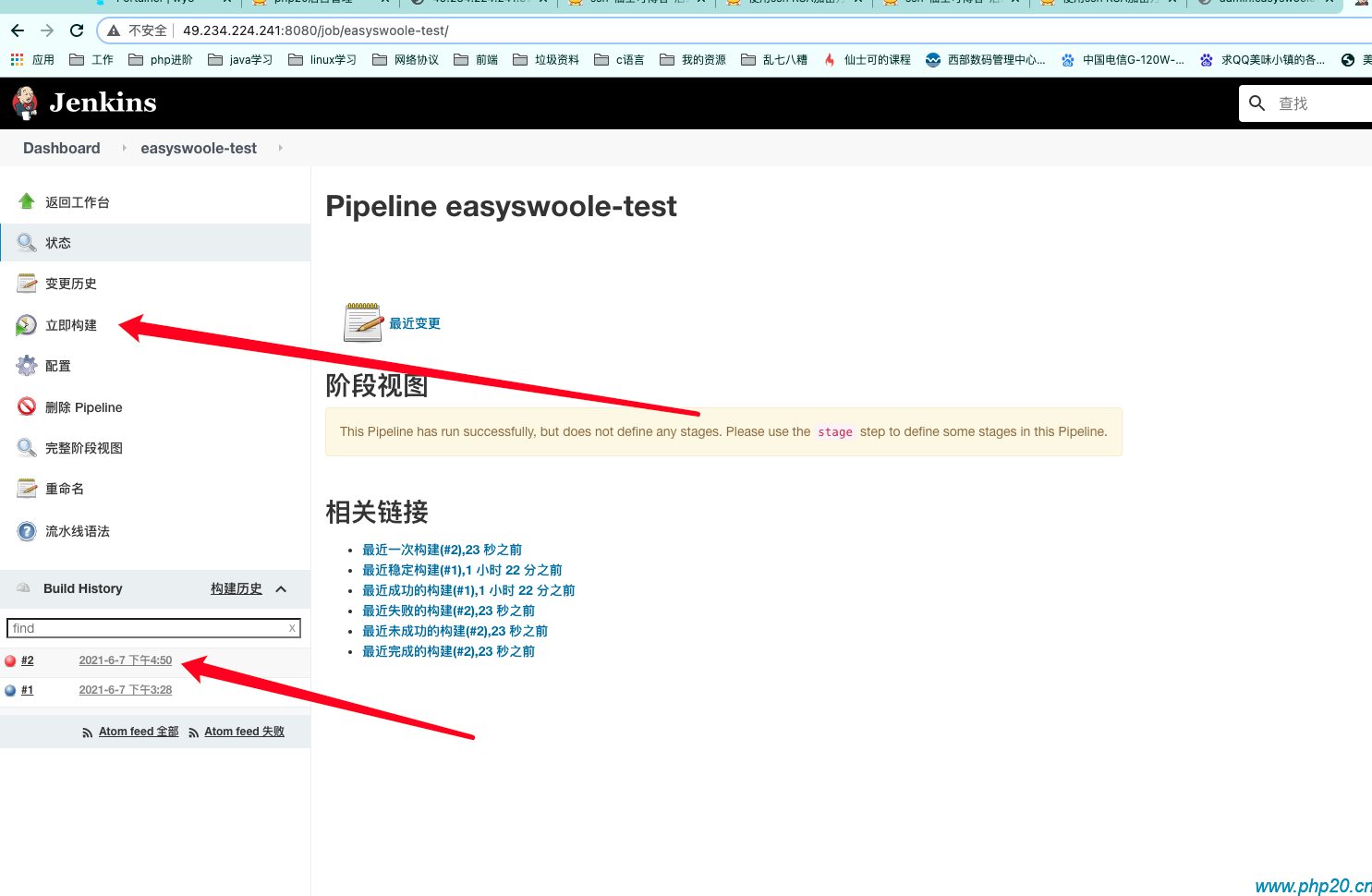Open link 最近完成的构建(#2),23 秒之前
1372x896 pixels.
tap(448, 651)
